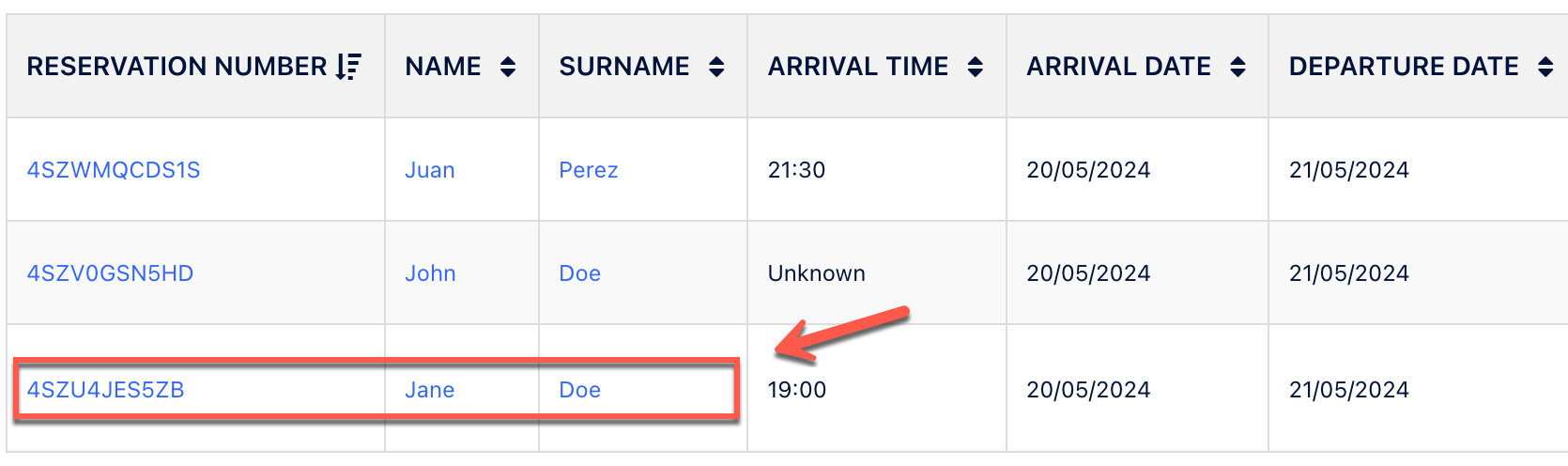The image size is (1568, 466).
Task: Select the Unknown arrival time cell
Action: coord(817,273)
